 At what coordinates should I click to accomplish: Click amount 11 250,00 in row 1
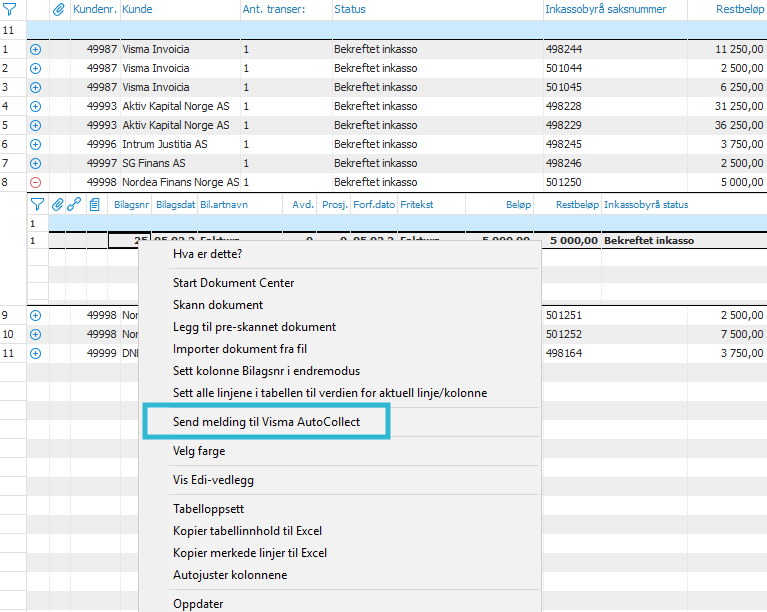pyautogui.click(x=739, y=49)
